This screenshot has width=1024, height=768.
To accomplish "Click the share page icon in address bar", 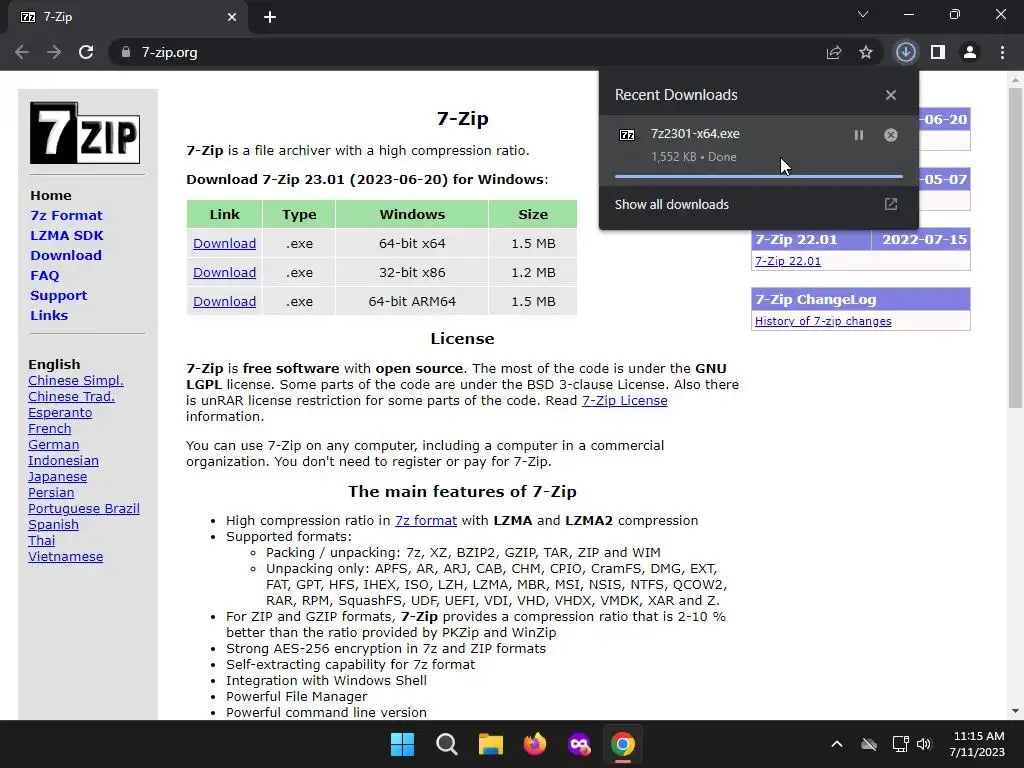I will [x=834, y=52].
